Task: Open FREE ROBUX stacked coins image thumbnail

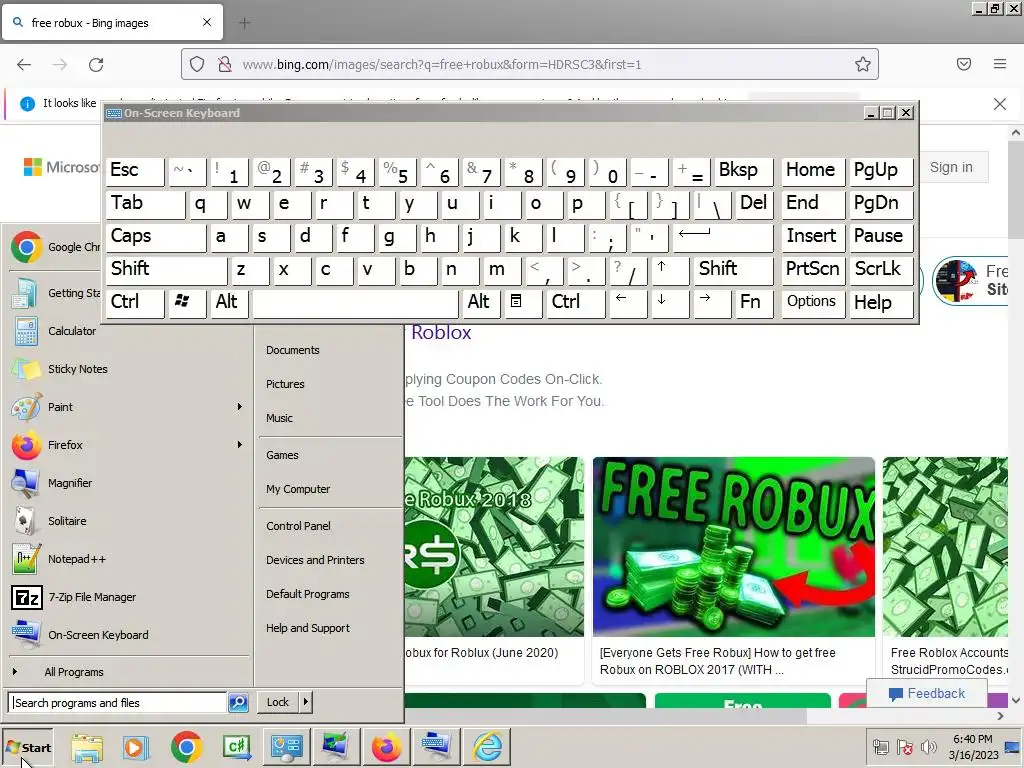Action: click(733, 547)
